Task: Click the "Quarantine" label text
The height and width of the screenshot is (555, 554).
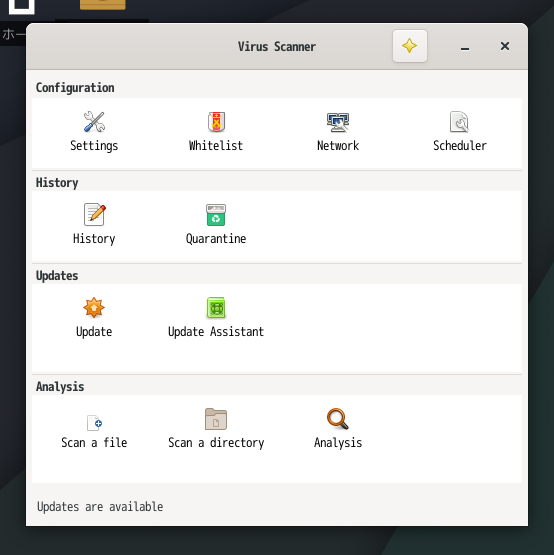Action: (216, 239)
